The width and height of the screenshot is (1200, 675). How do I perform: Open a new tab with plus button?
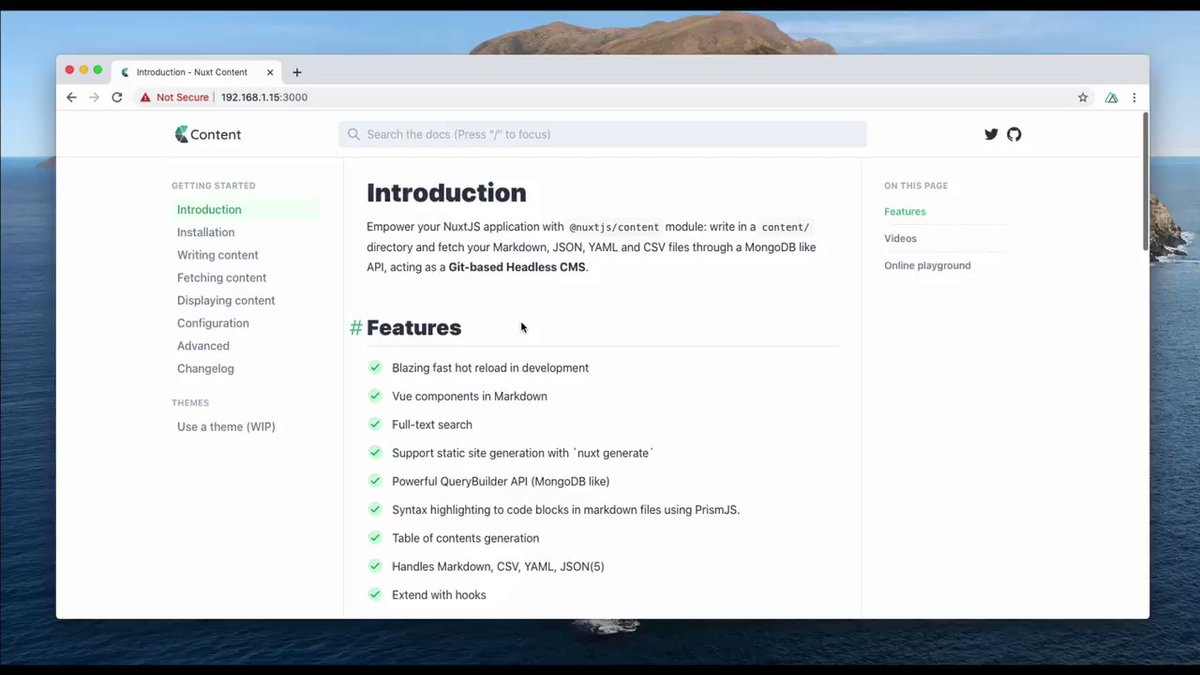click(x=297, y=72)
